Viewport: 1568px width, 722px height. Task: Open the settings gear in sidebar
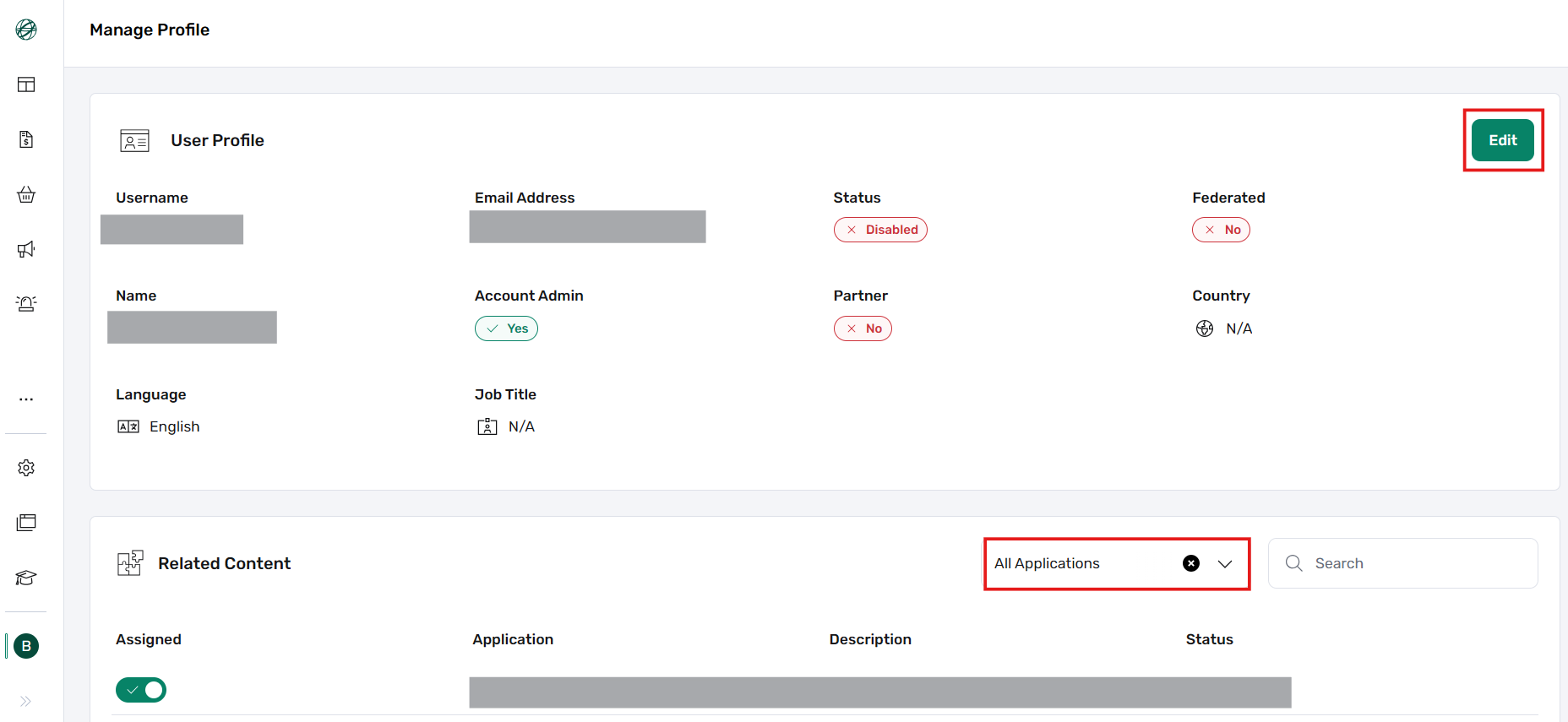tap(26, 468)
